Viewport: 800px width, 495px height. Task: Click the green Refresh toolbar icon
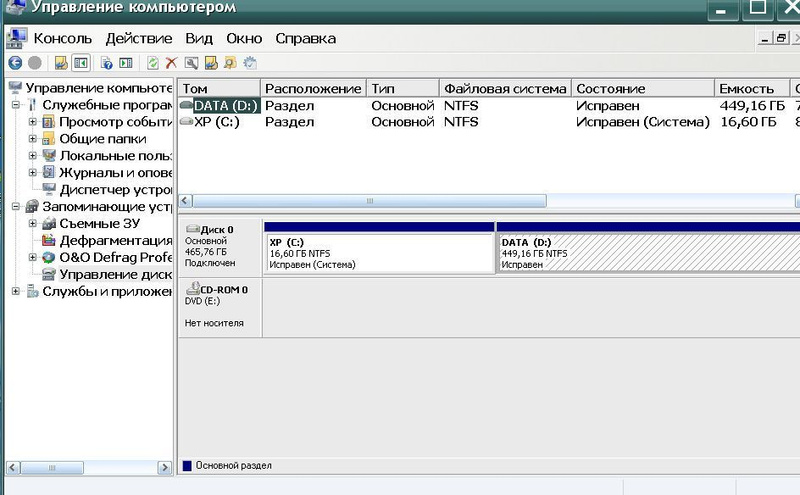(152, 62)
